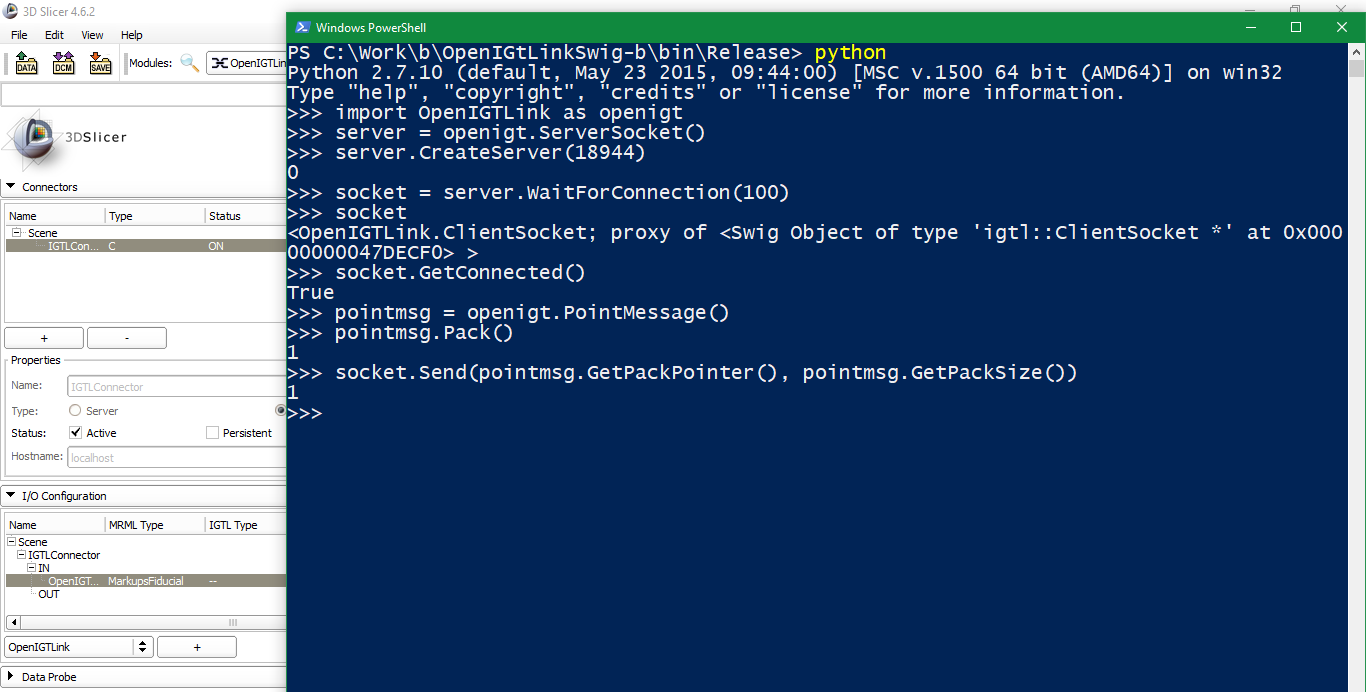Image resolution: width=1366 pixels, height=692 pixels.
Task: Click the Load DATA toolbar icon
Action: click(x=27, y=64)
